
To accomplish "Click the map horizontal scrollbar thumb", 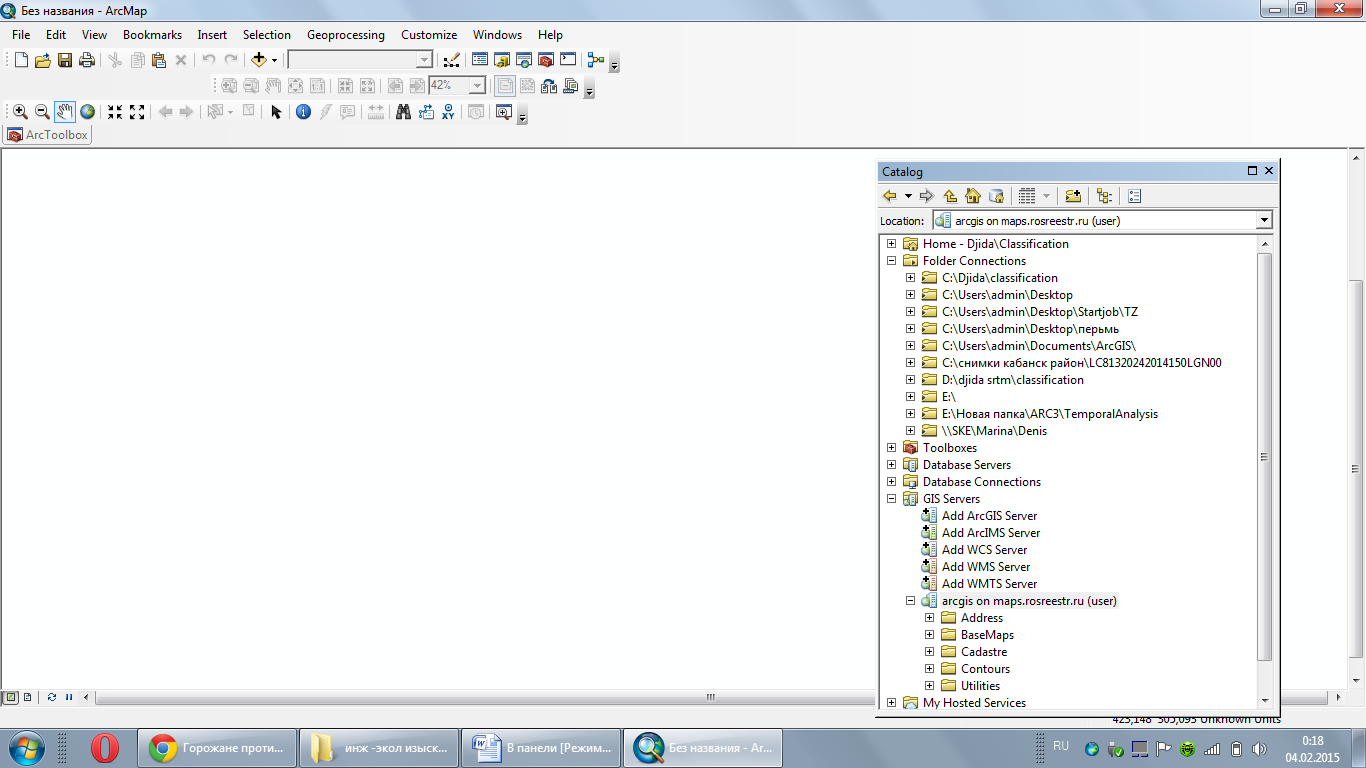I will [711, 697].
